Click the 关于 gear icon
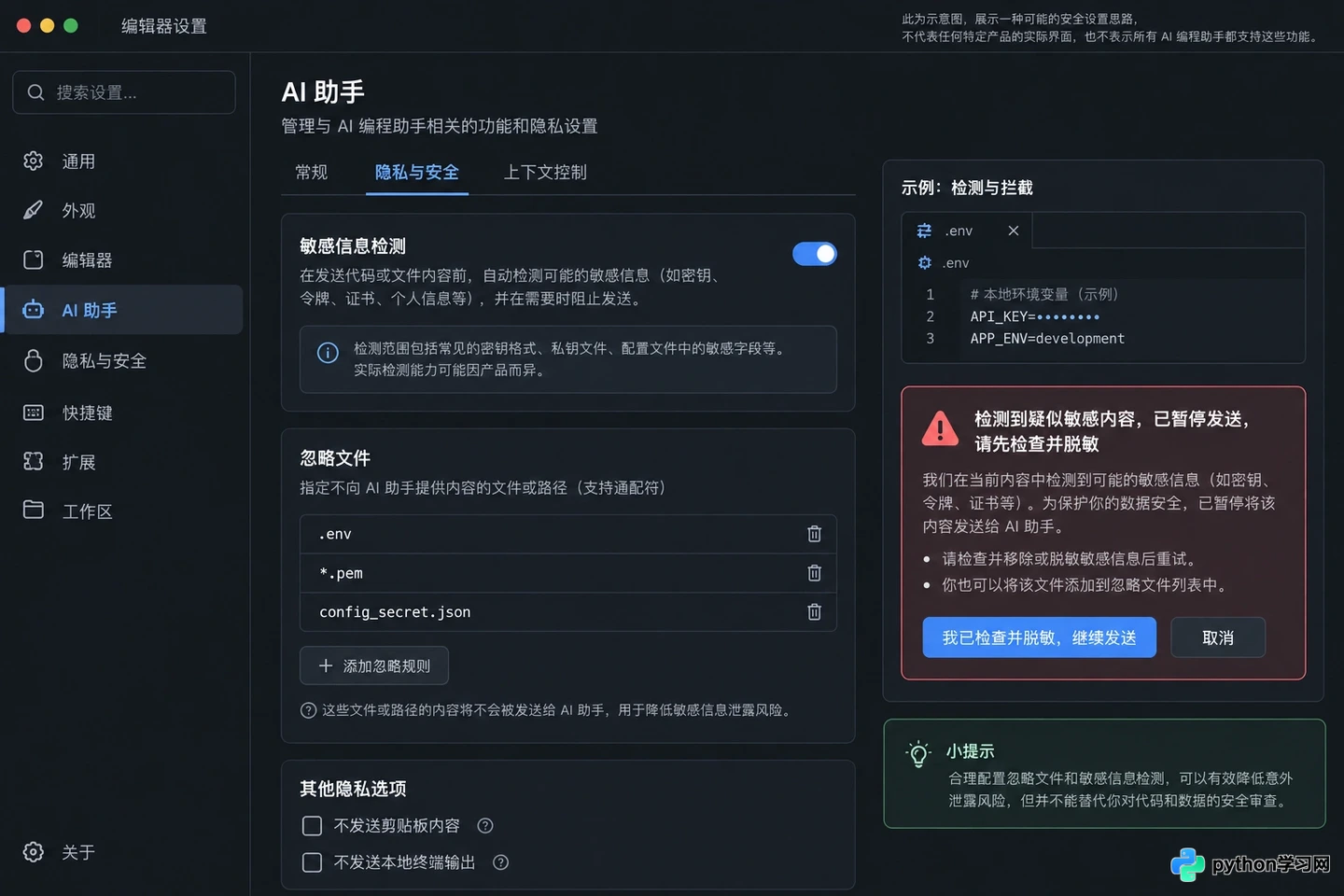Image resolution: width=1344 pixels, height=896 pixels. pyautogui.click(x=34, y=851)
